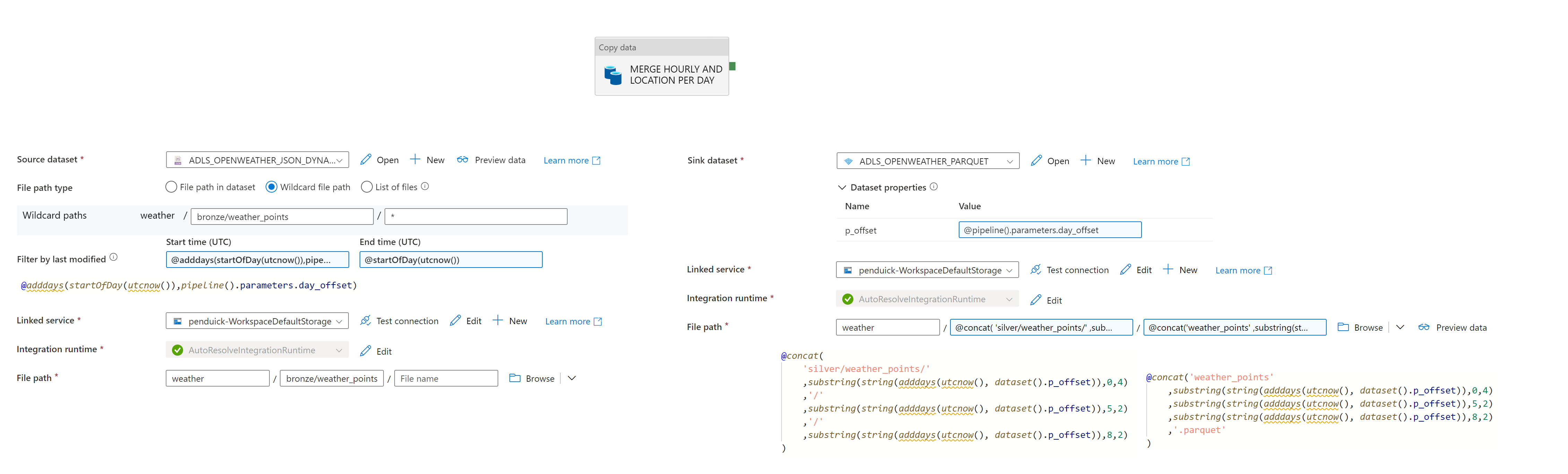This screenshot has width=1568, height=474.
Task: Select File path in dataset radio button
Action: [x=171, y=187]
